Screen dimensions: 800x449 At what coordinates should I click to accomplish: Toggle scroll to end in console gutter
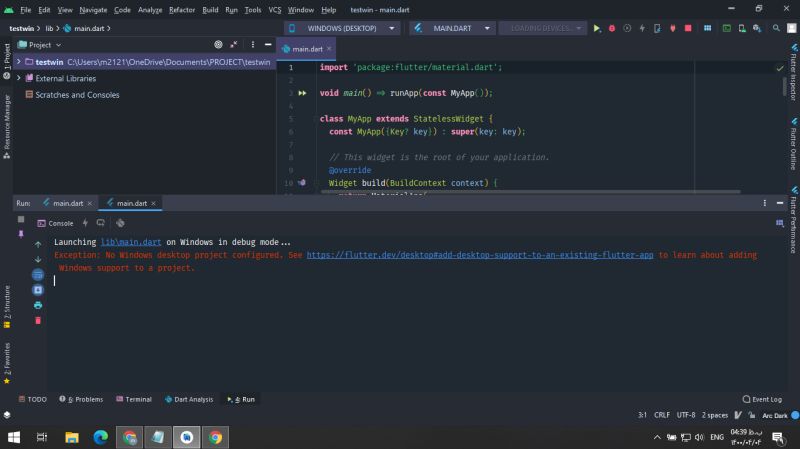tap(38, 290)
